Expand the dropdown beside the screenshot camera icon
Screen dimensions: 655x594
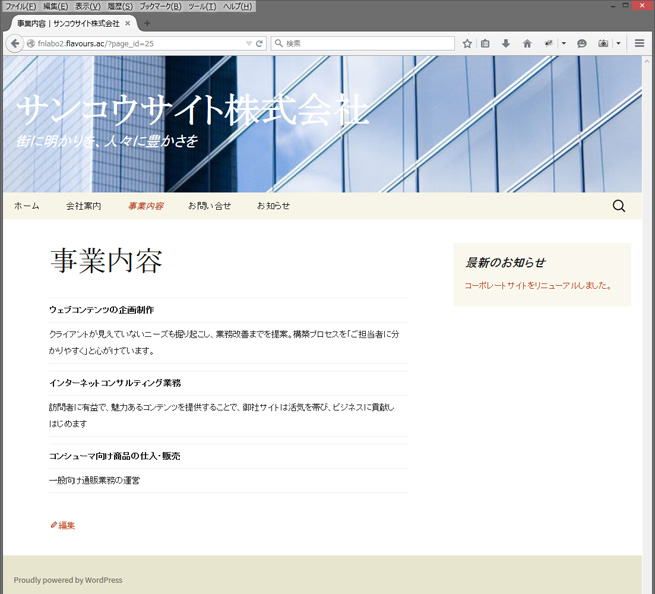[x=618, y=44]
